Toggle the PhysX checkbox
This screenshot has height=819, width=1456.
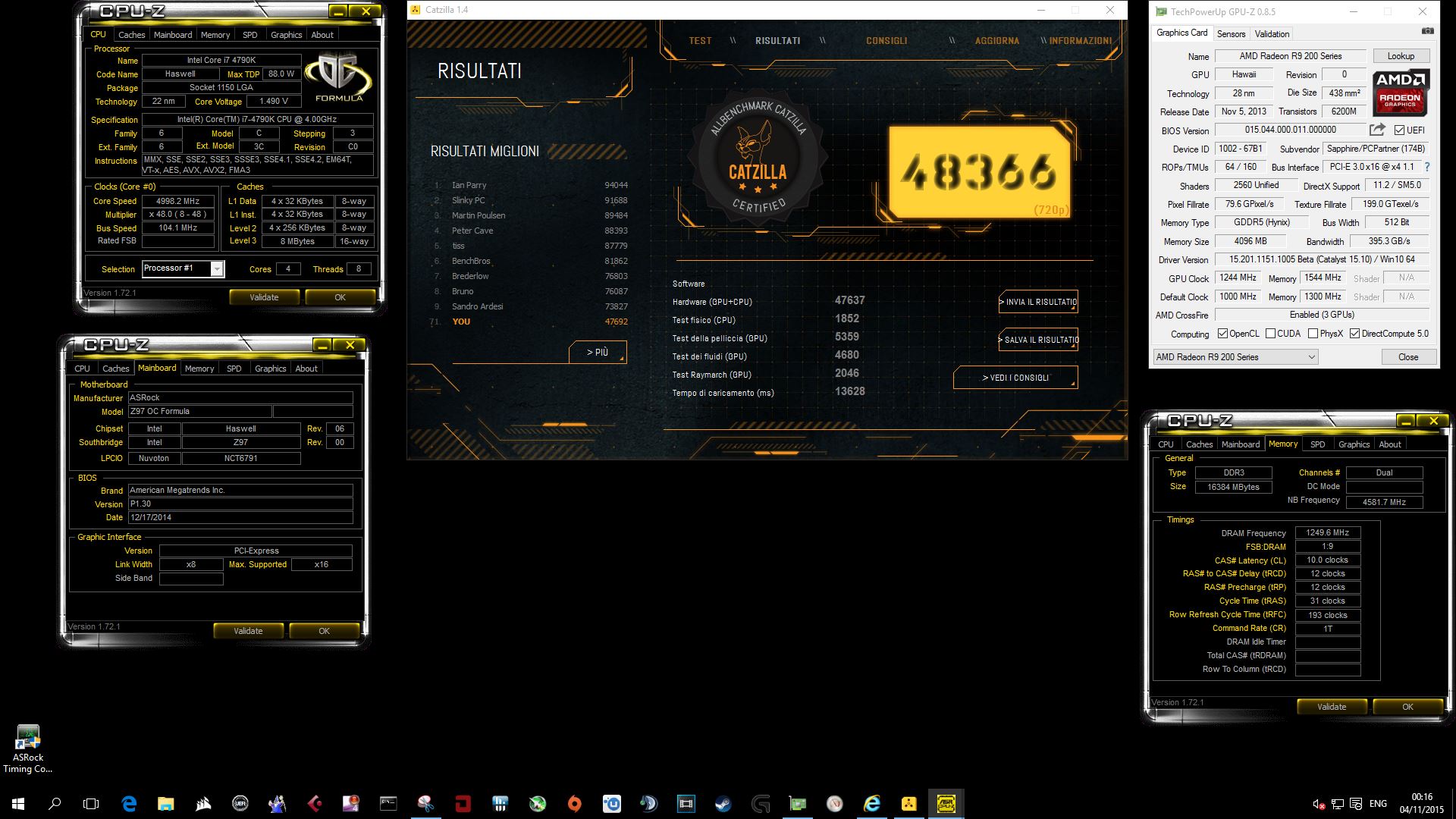[1313, 334]
